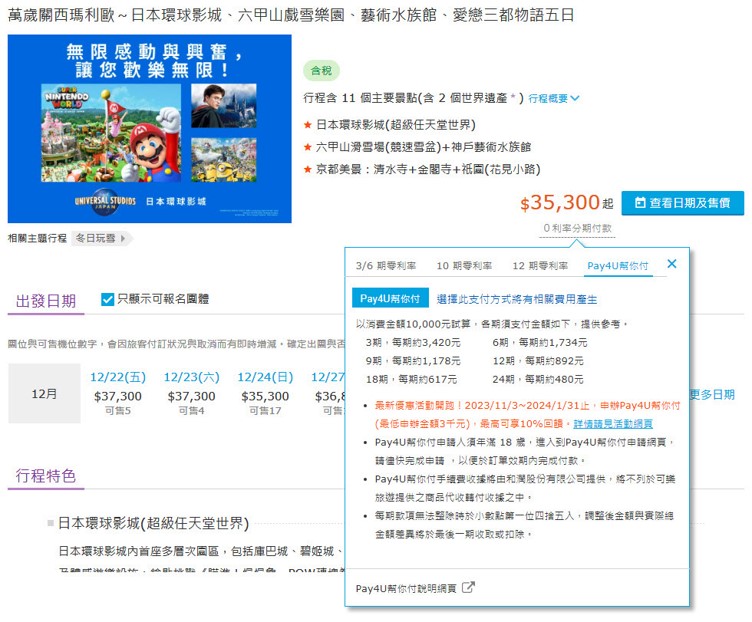
Task: Click 6期，每期約1,734元 text
Action: click(540, 343)
